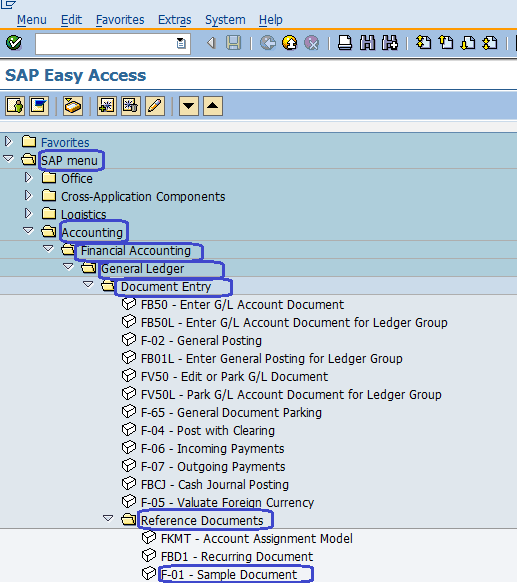Expand the Cross-Application Components folder
This screenshot has height=583, width=517.
[x=28, y=195]
